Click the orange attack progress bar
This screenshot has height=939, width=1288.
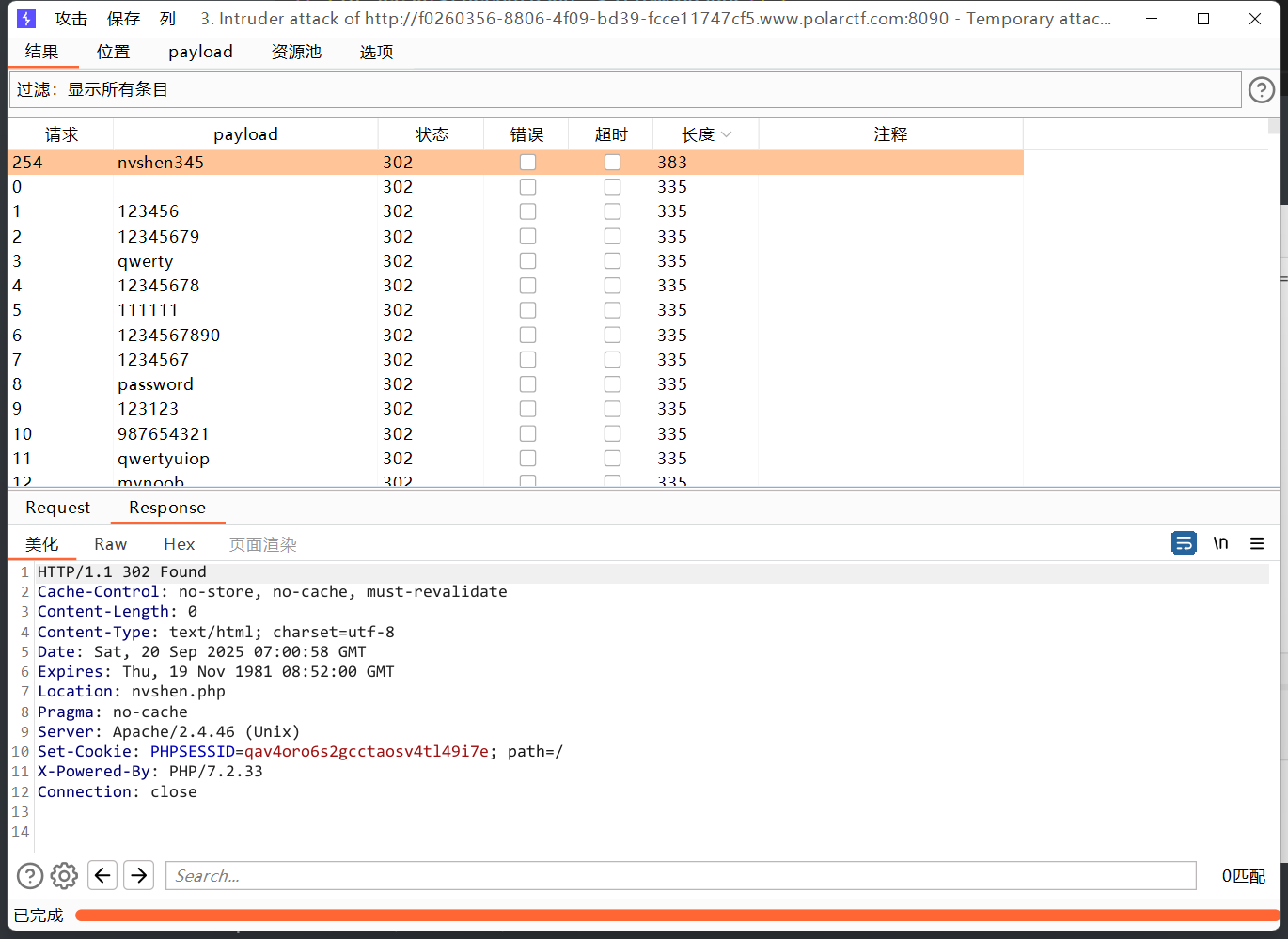click(677, 916)
